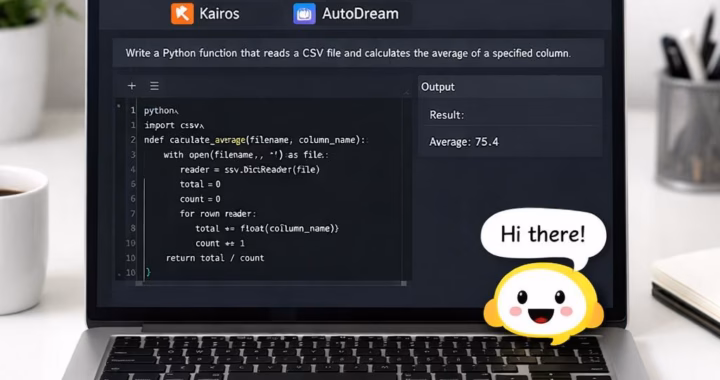Click the 'count = 0' code line
720x380 pixels.
click(x=200, y=199)
